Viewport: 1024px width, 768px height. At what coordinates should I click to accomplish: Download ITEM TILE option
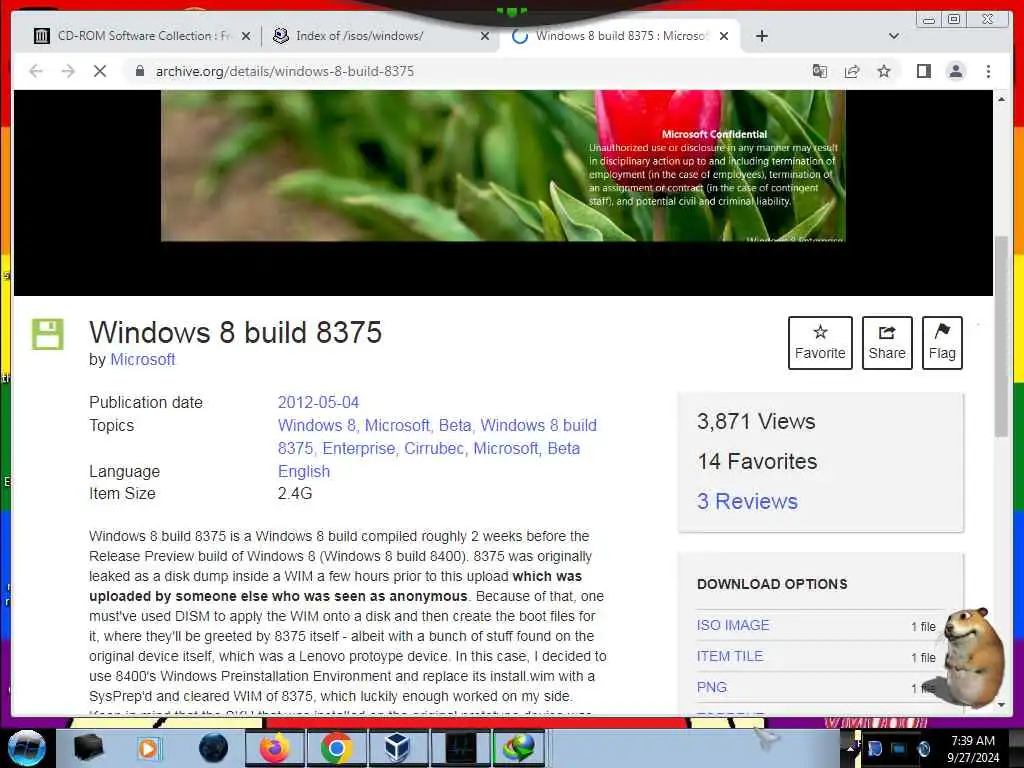(729, 656)
